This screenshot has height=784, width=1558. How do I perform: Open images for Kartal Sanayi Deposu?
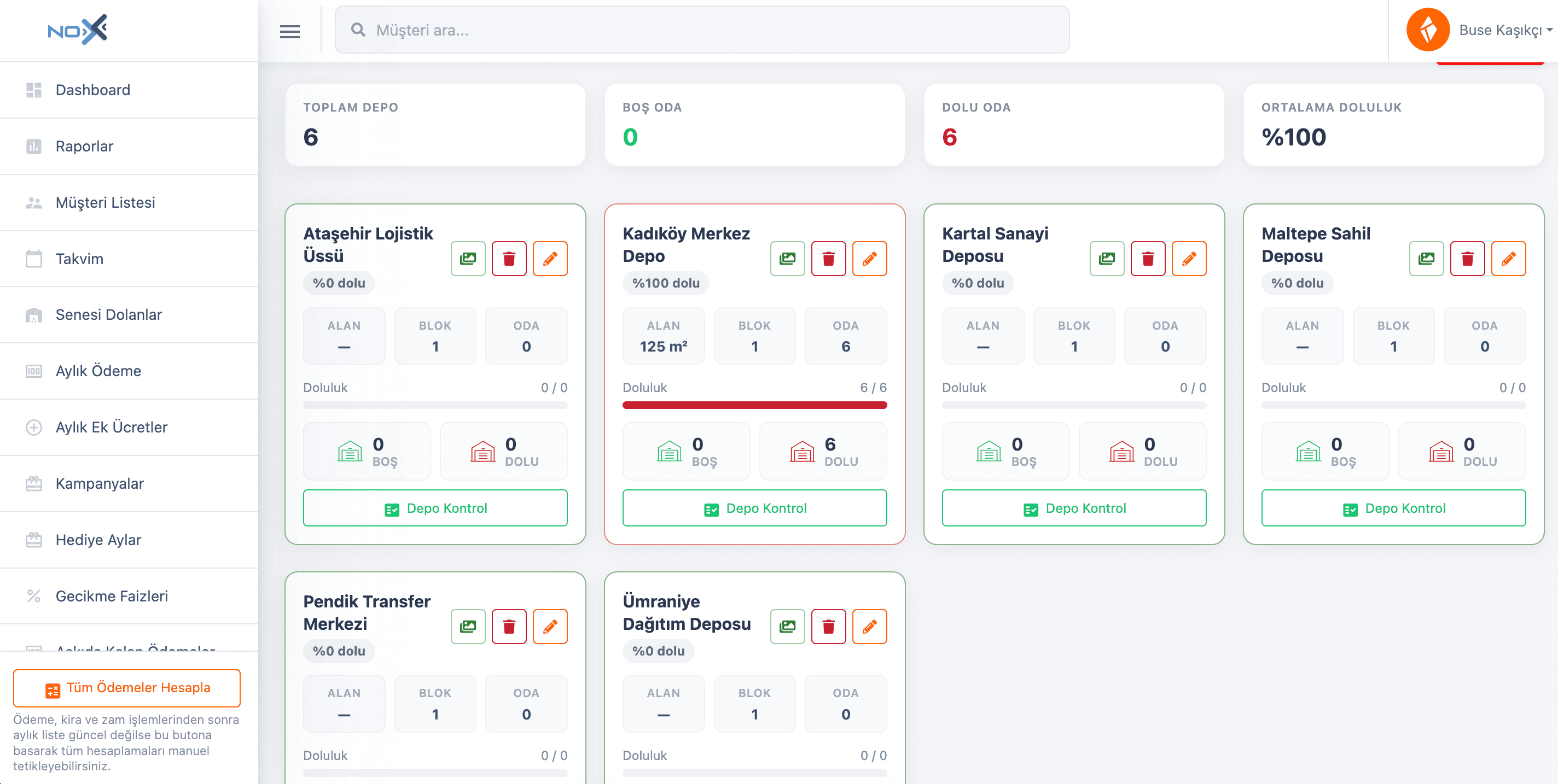click(x=1107, y=259)
